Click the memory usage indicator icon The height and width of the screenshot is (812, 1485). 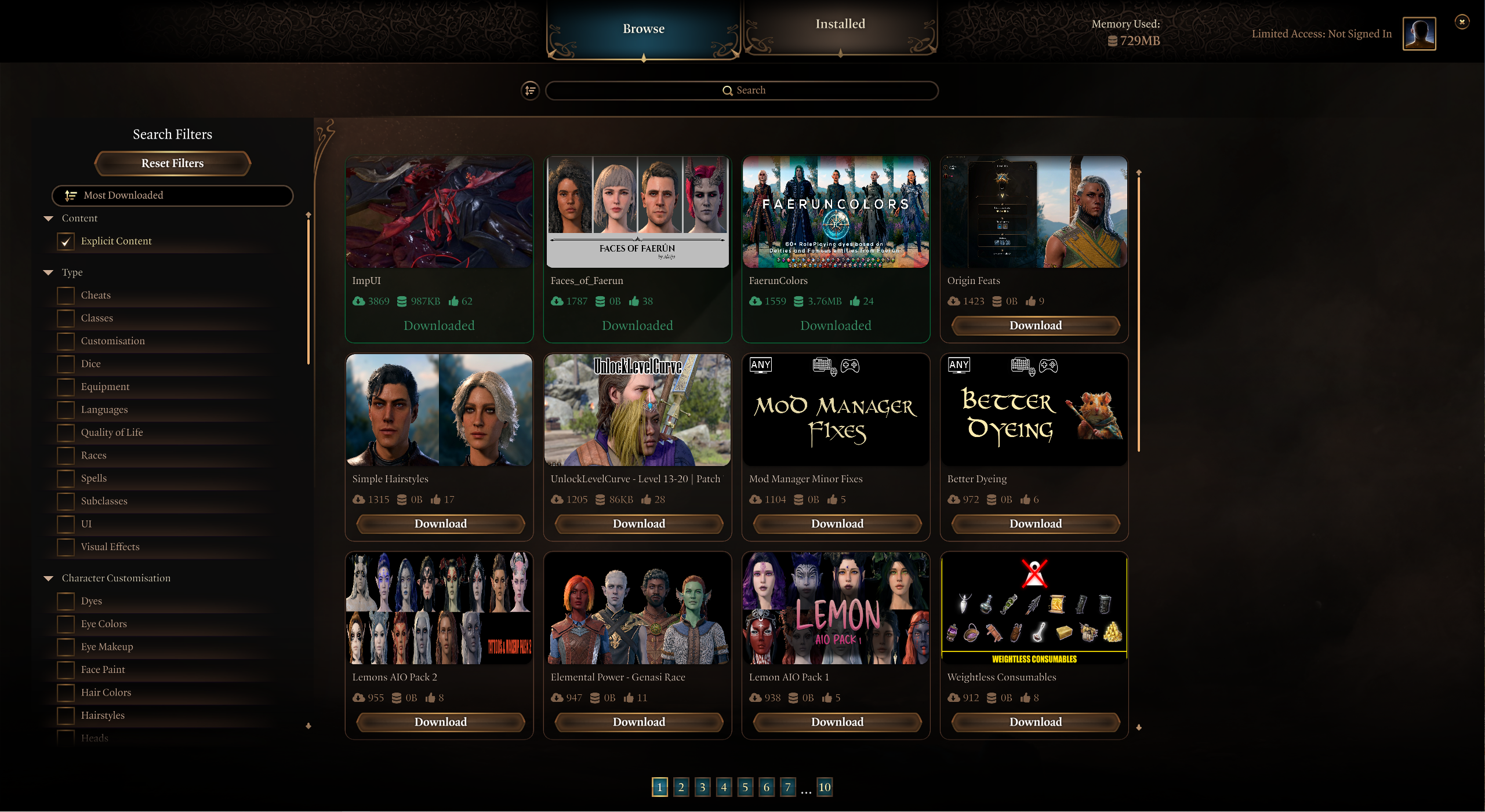[1112, 41]
